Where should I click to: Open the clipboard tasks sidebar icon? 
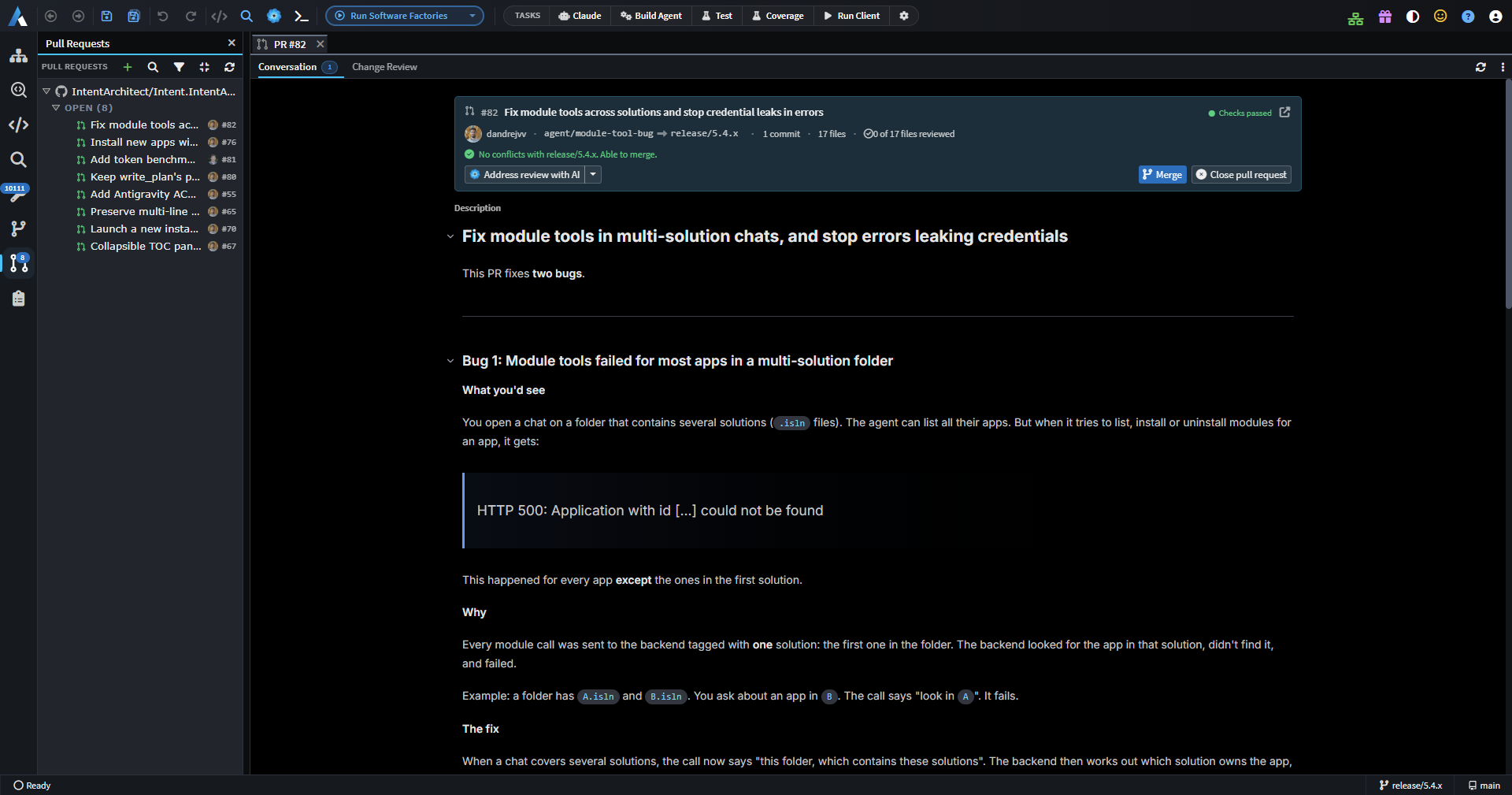[19, 299]
